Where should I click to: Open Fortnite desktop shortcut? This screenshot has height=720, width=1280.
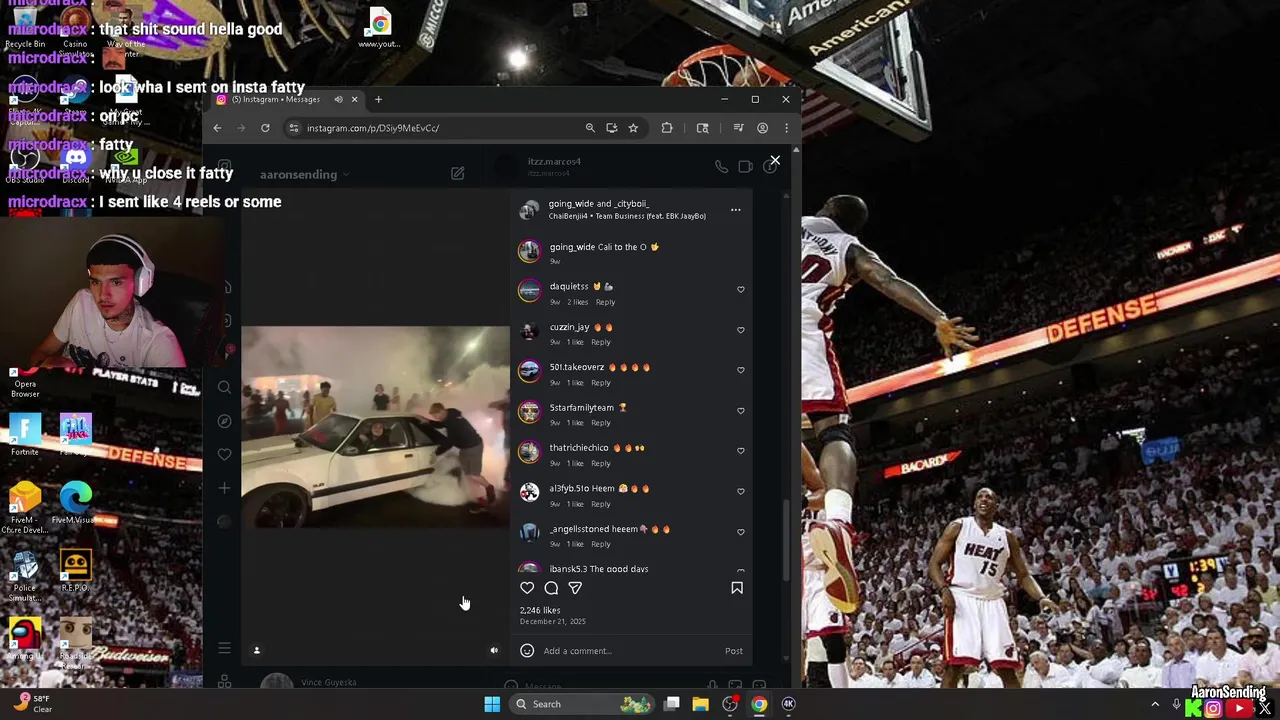(25, 435)
